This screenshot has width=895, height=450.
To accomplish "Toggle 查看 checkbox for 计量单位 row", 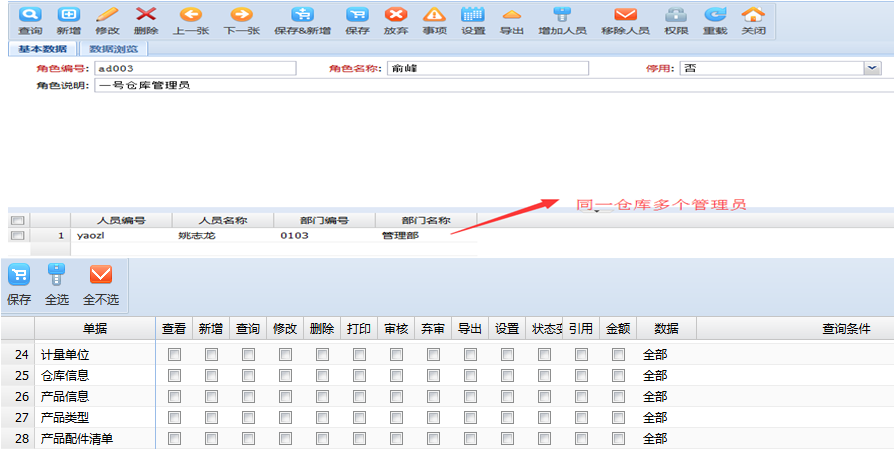I will (x=174, y=354).
